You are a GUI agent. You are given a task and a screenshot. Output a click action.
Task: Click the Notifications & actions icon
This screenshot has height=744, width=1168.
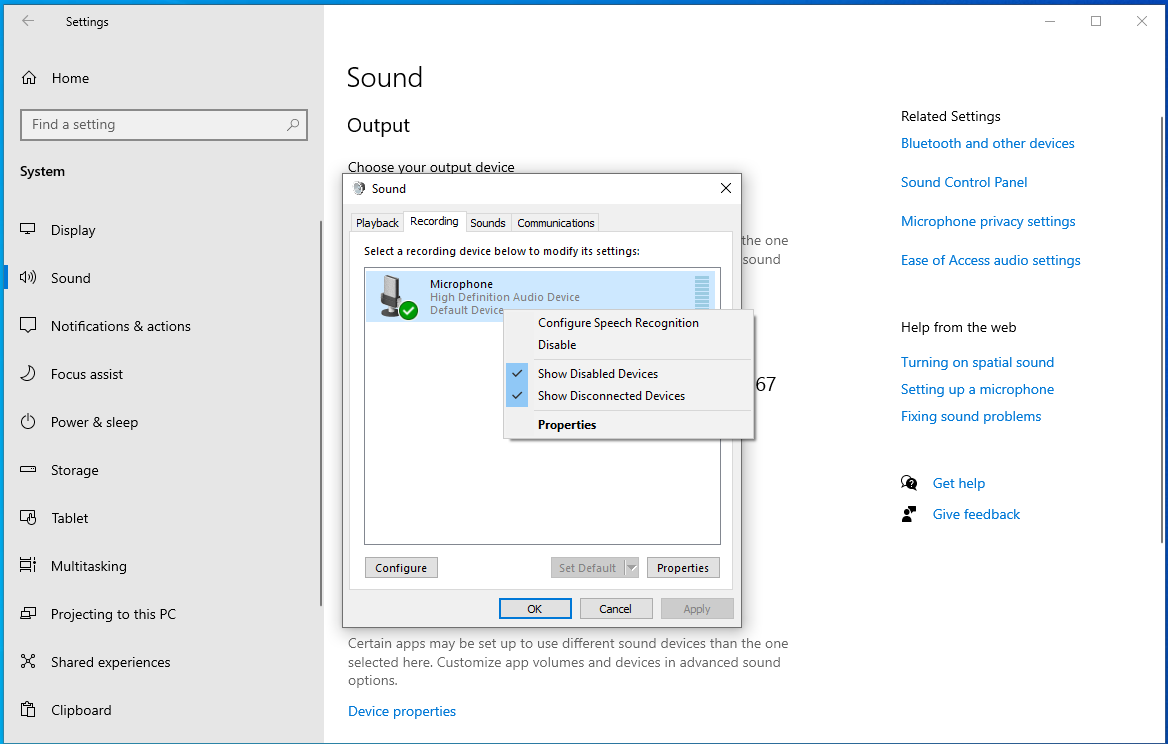click(x=28, y=325)
